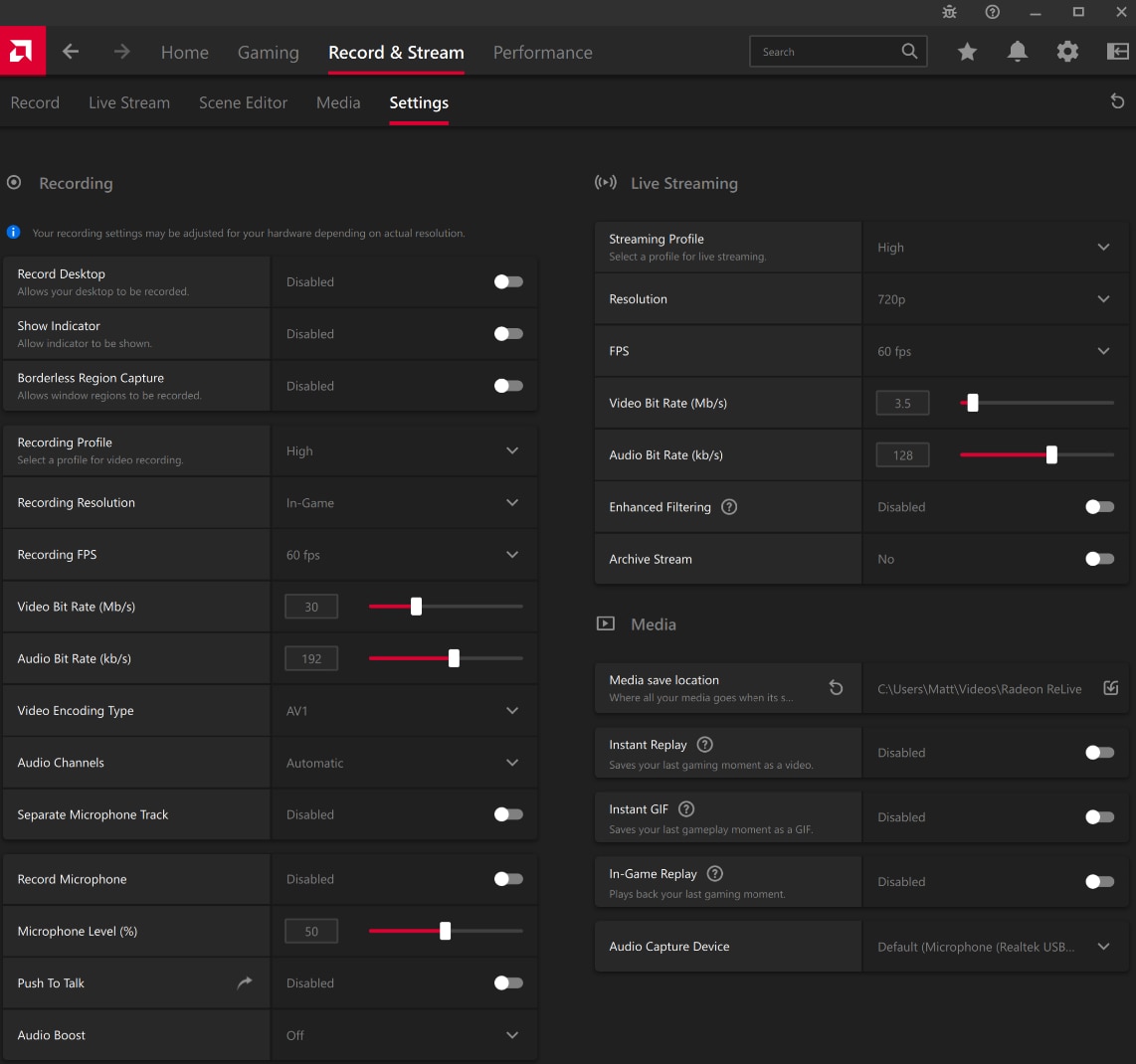
Task: Open the notifications bell
Action: [x=1018, y=51]
